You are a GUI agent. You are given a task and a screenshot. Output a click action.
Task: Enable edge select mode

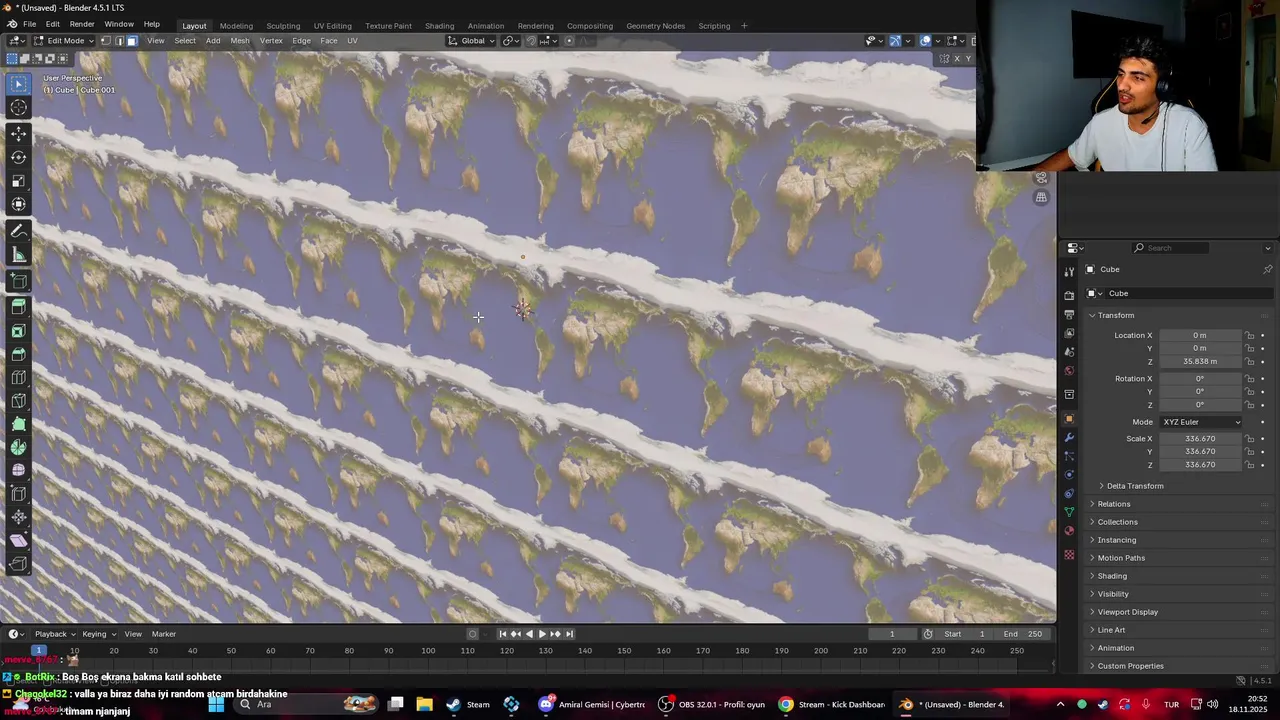tap(119, 41)
